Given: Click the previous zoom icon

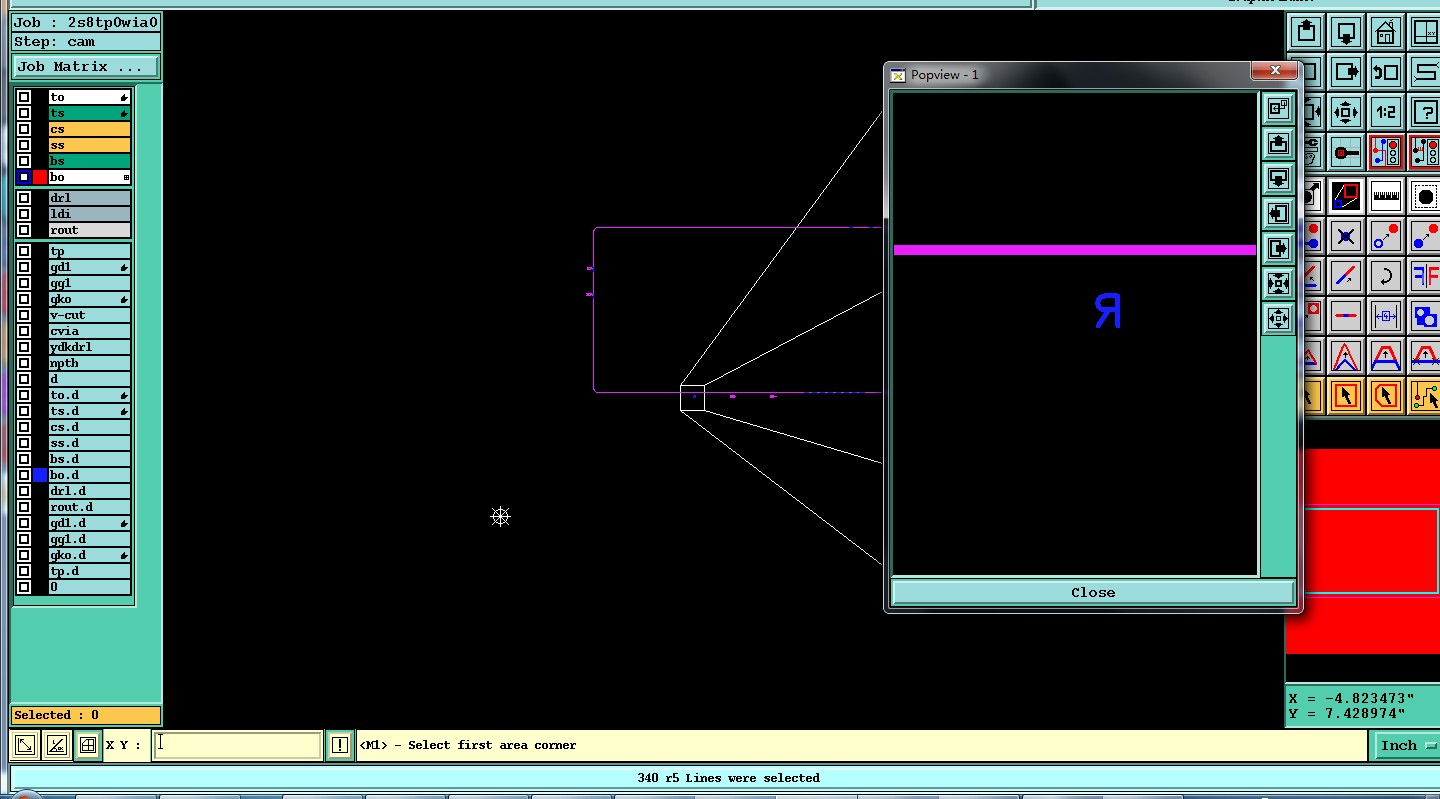Looking at the screenshot, I should [1385, 72].
